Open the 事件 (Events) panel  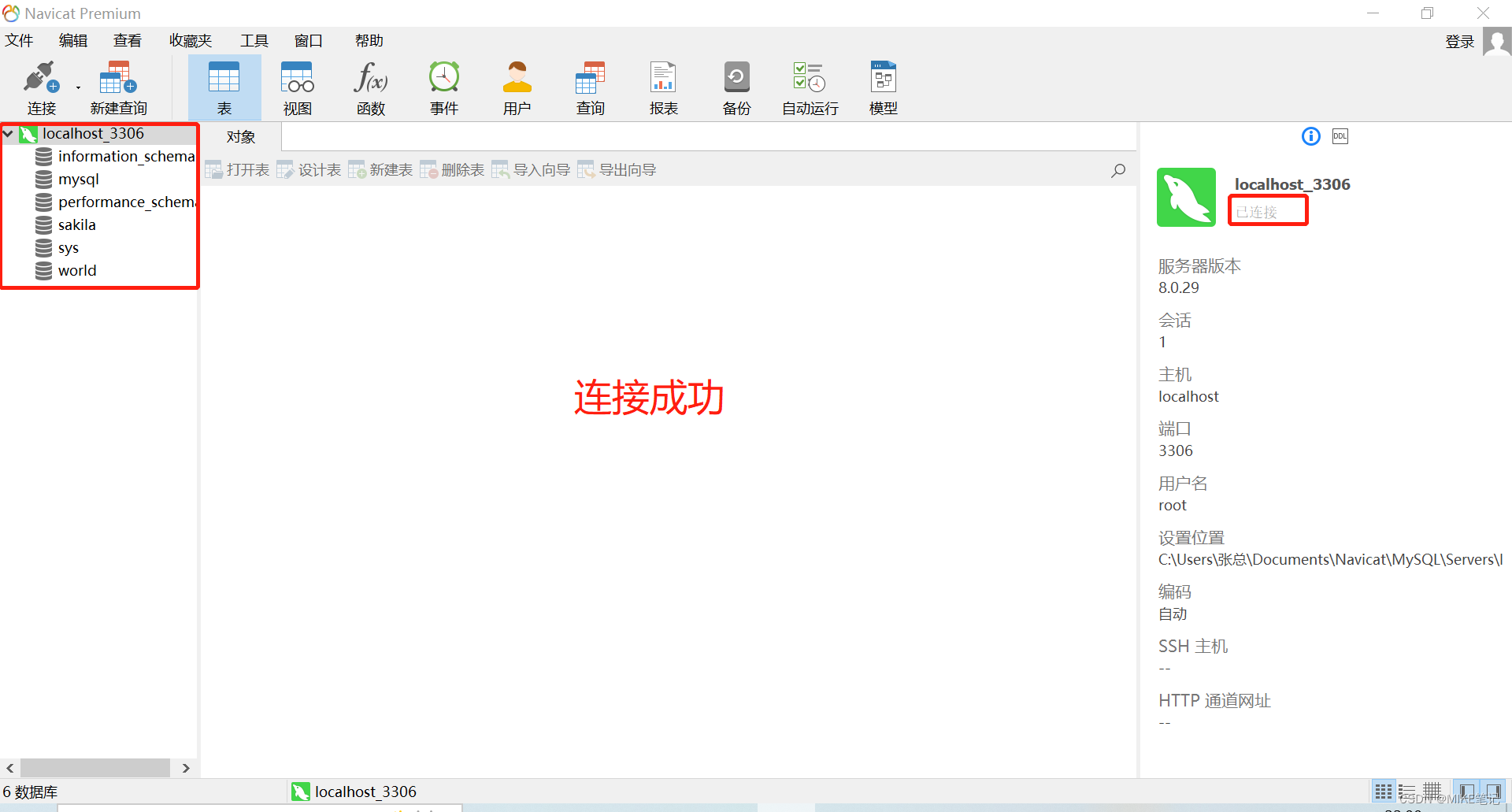(443, 87)
